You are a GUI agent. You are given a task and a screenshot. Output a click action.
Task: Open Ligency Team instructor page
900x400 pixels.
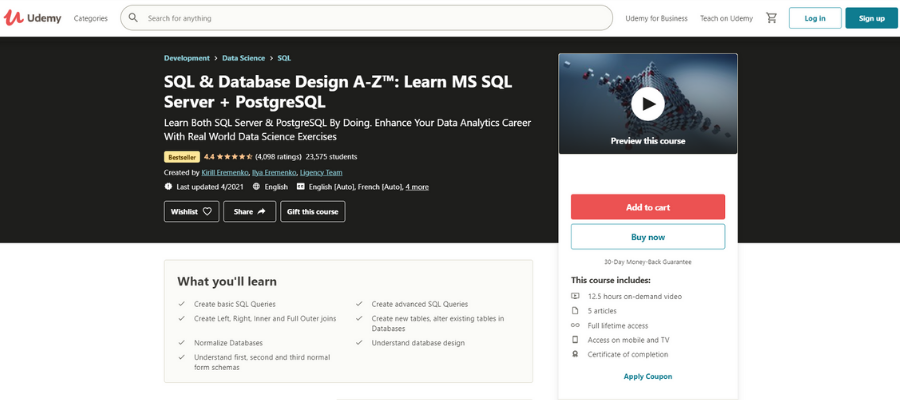click(321, 172)
